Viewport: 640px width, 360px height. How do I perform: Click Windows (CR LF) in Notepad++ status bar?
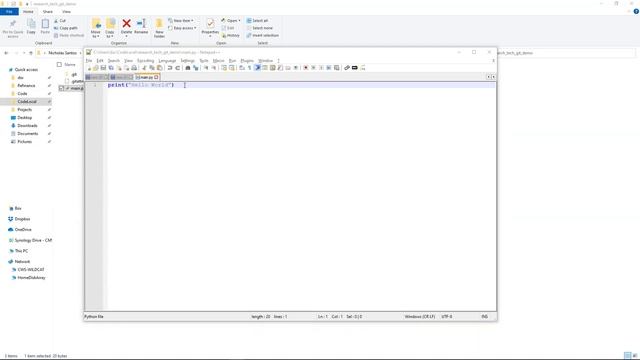click(x=420, y=316)
